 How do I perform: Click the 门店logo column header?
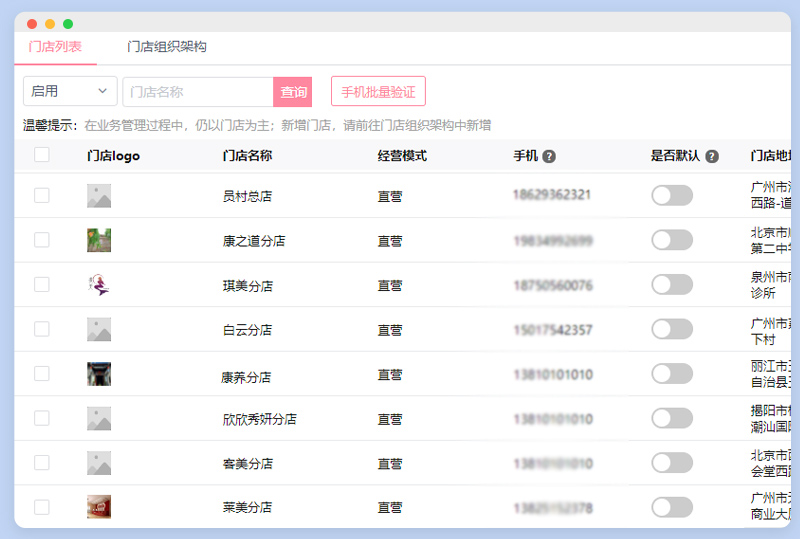coord(113,156)
